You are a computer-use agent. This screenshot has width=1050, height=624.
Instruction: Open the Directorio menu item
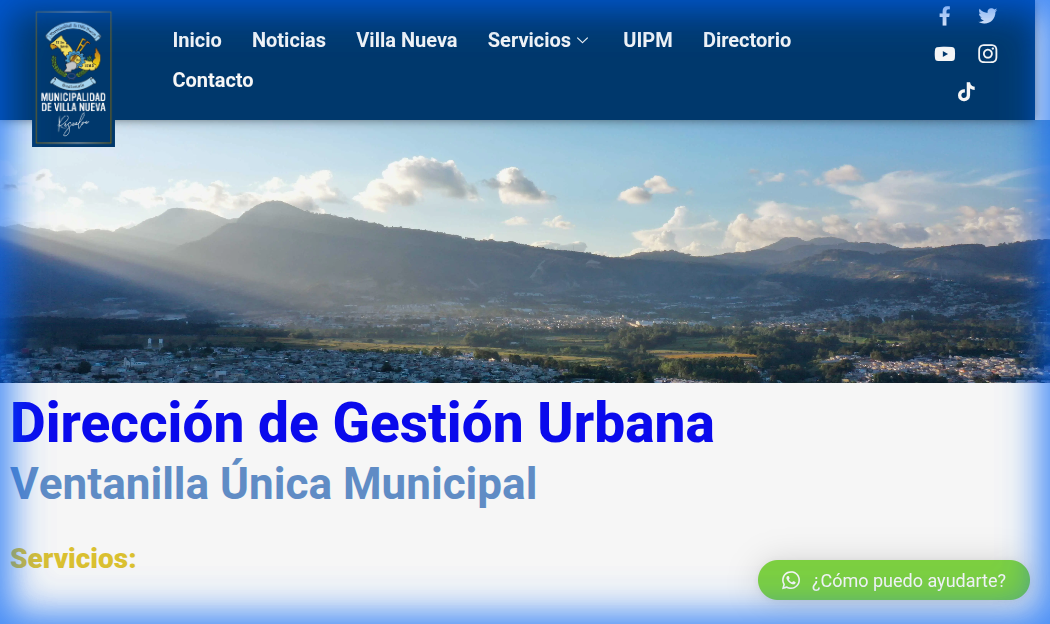coord(747,40)
